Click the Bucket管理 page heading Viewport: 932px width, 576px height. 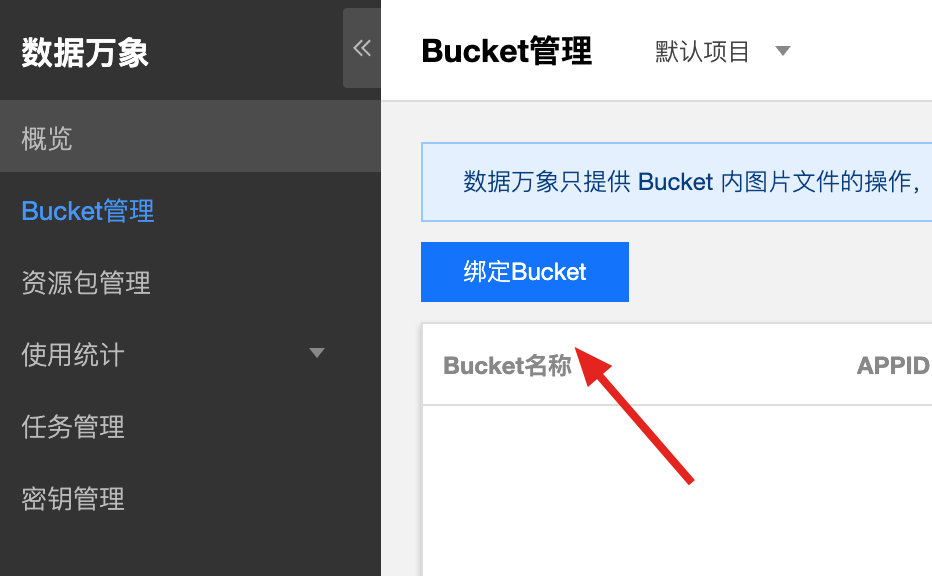click(506, 51)
